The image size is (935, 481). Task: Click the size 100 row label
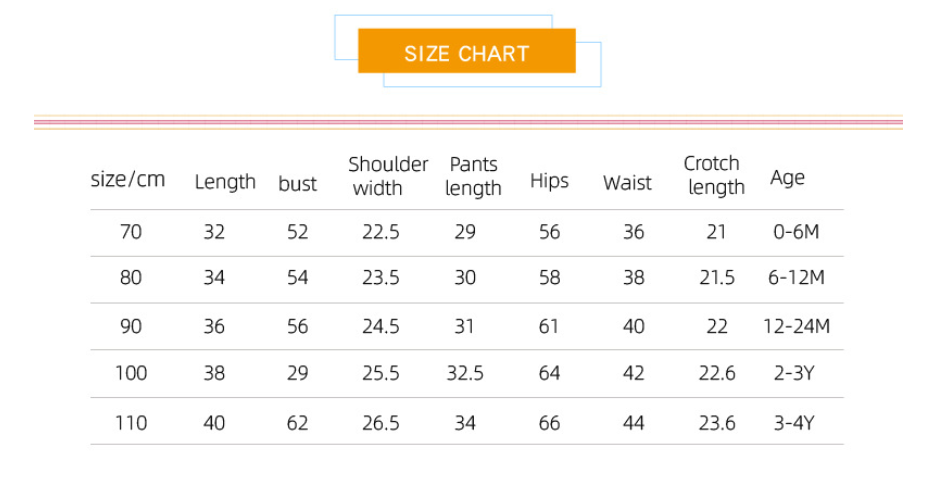(x=131, y=373)
